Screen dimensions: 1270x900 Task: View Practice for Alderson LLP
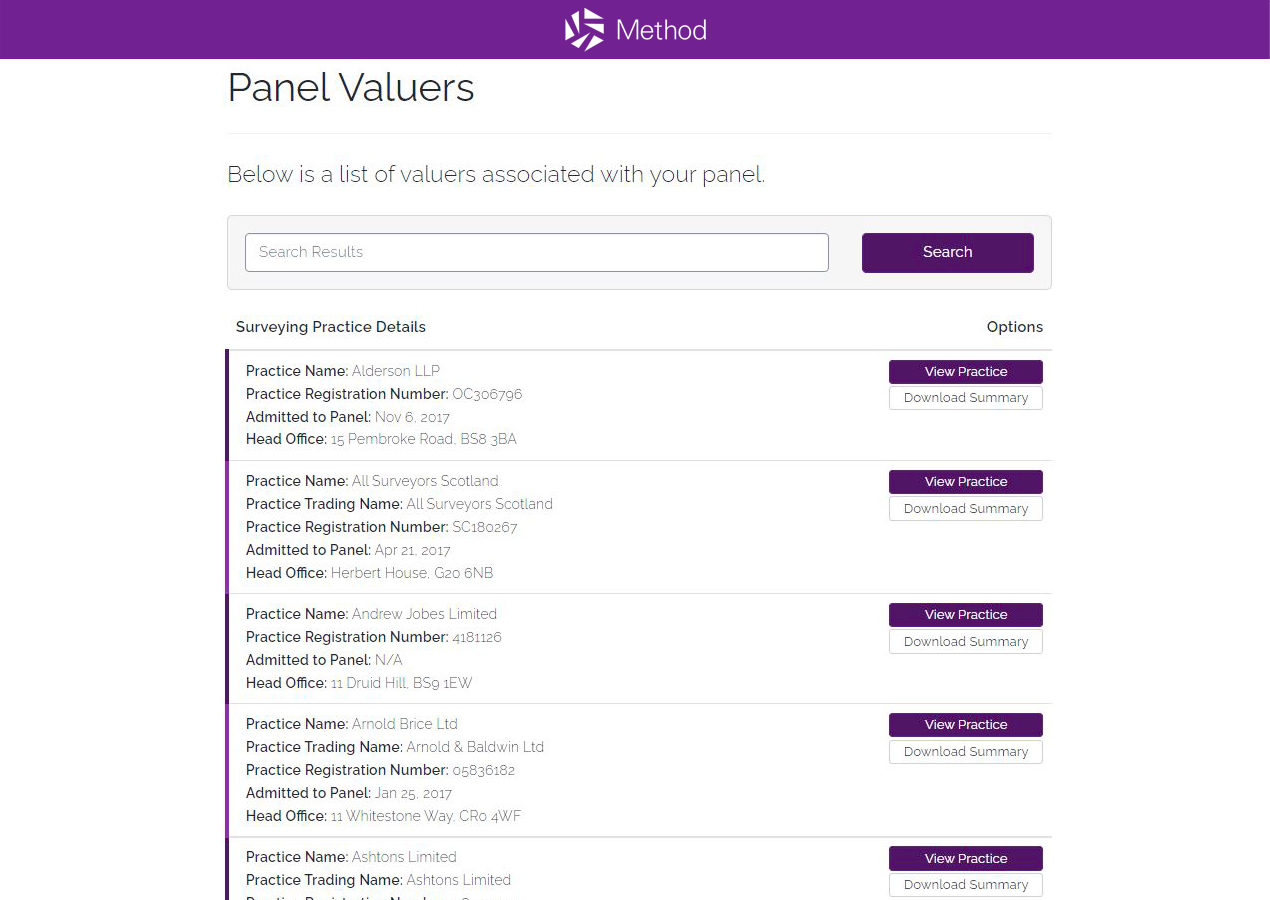coord(965,372)
